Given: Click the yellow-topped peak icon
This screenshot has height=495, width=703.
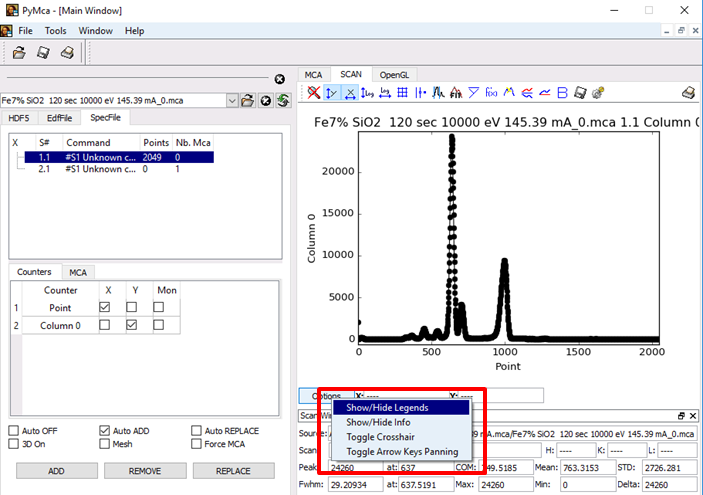Looking at the screenshot, I should click(x=509, y=93).
